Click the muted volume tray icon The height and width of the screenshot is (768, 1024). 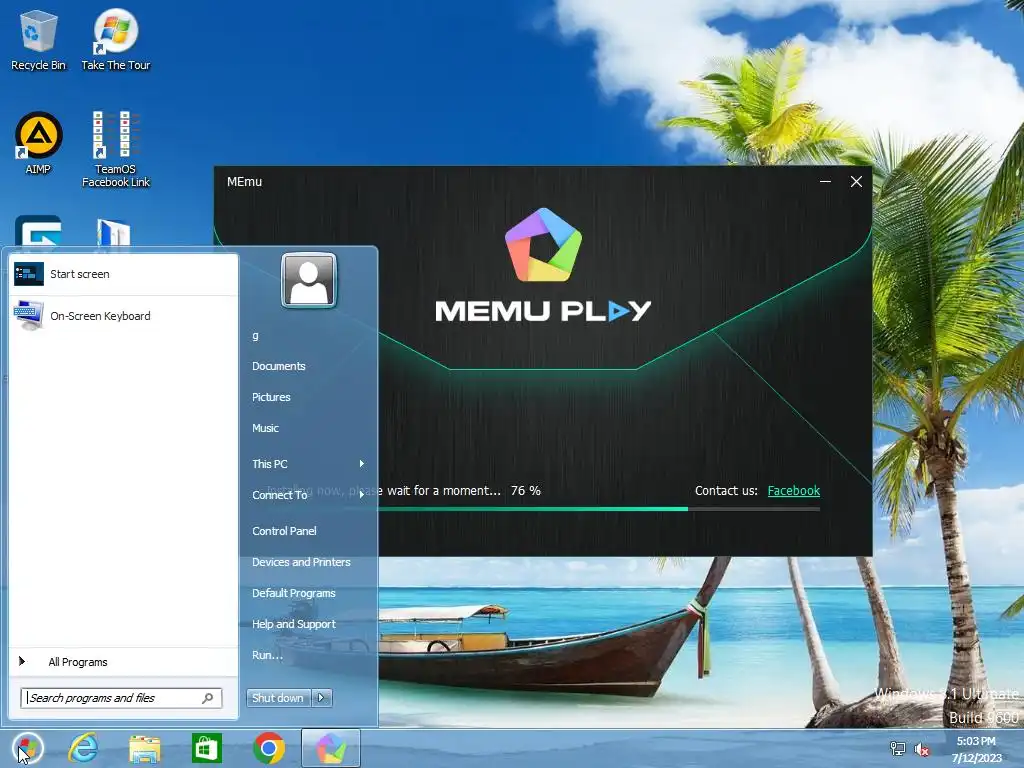pyautogui.click(x=921, y=749)
